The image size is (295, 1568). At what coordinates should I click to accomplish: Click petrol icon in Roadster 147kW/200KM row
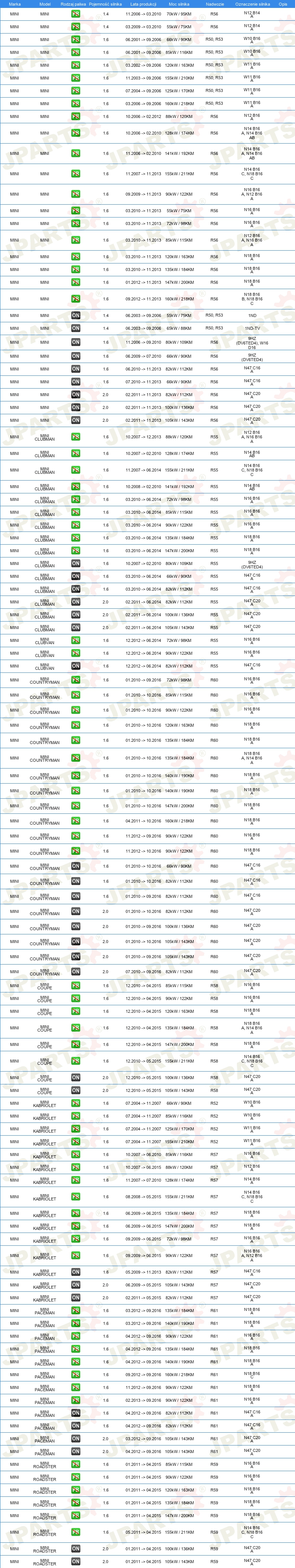75,1516
